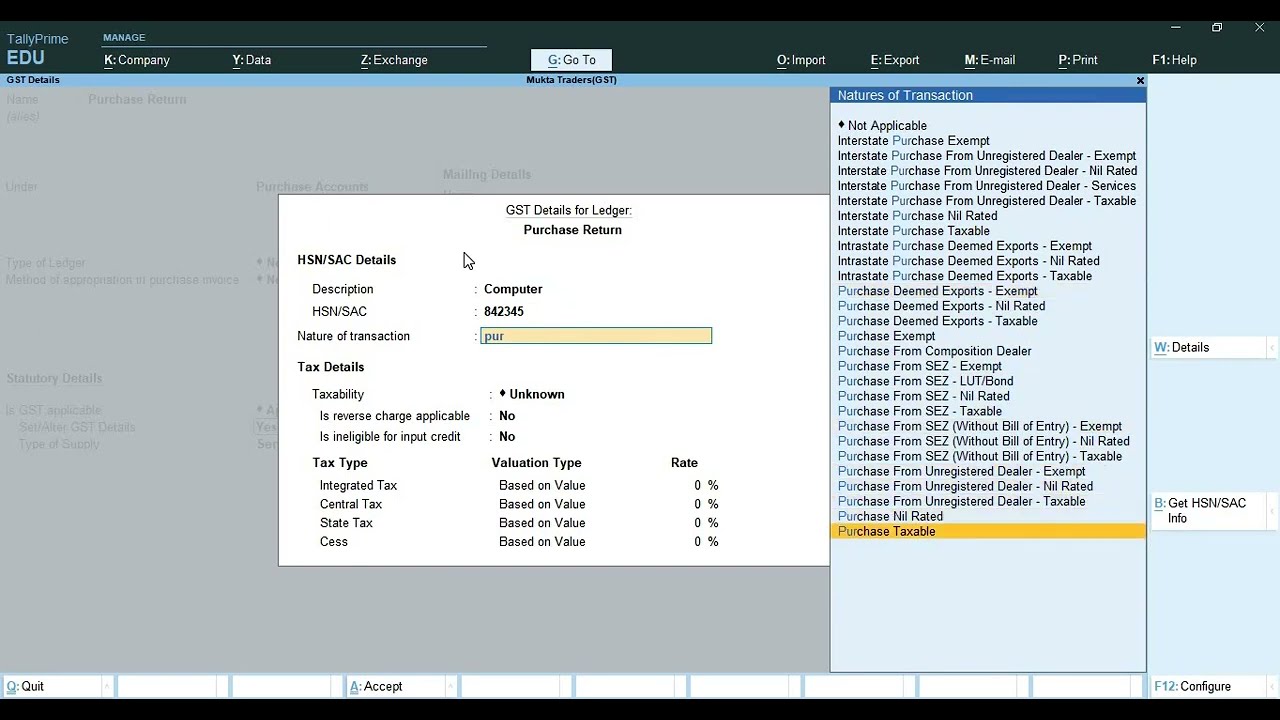This screenshot has width=1280, height=720.
Task: Select Purchase From Unregistered Dealer - Taxable
Action: [988, 501]
